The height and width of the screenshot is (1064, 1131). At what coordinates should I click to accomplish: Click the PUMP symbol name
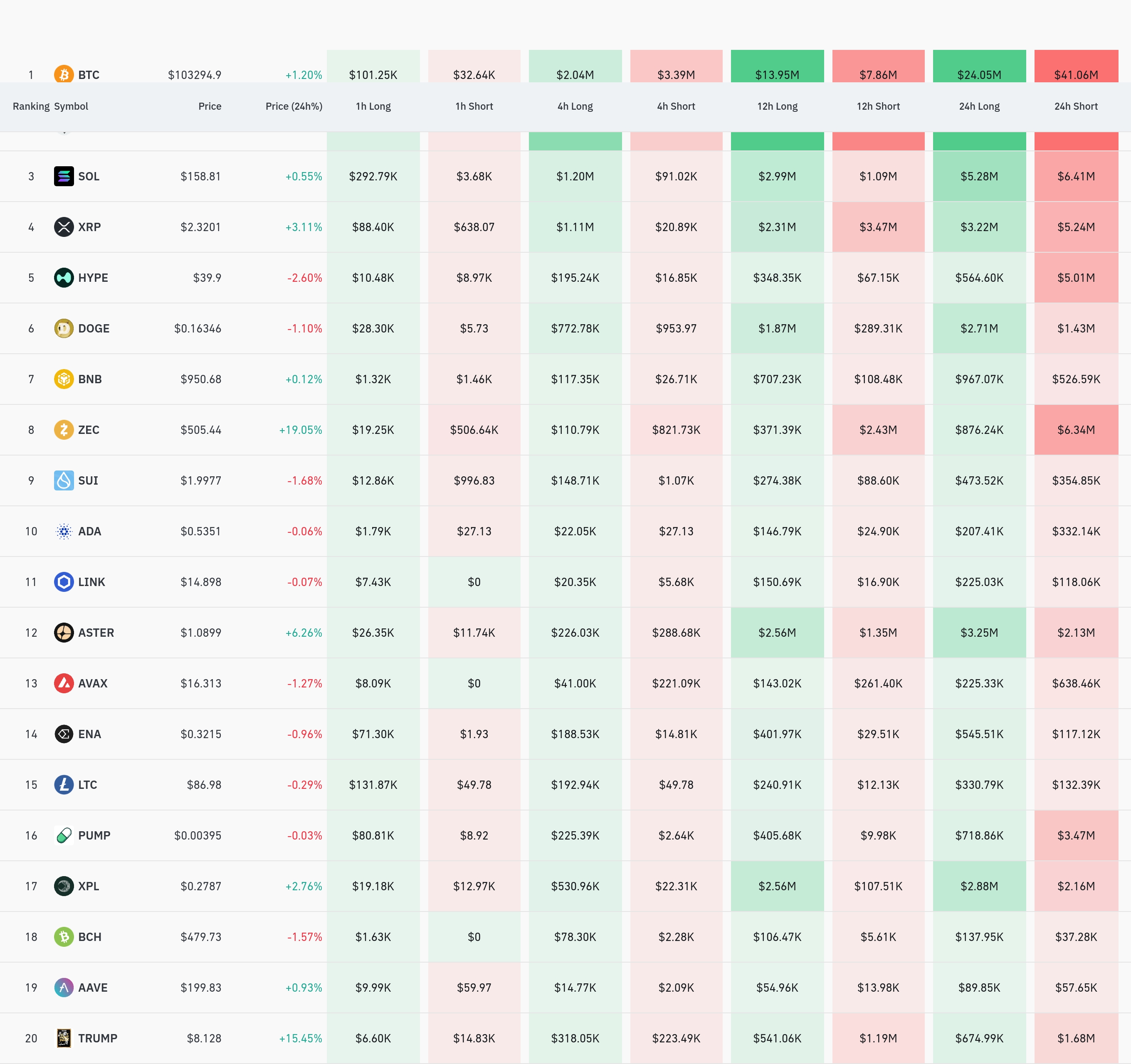[94, 835]
